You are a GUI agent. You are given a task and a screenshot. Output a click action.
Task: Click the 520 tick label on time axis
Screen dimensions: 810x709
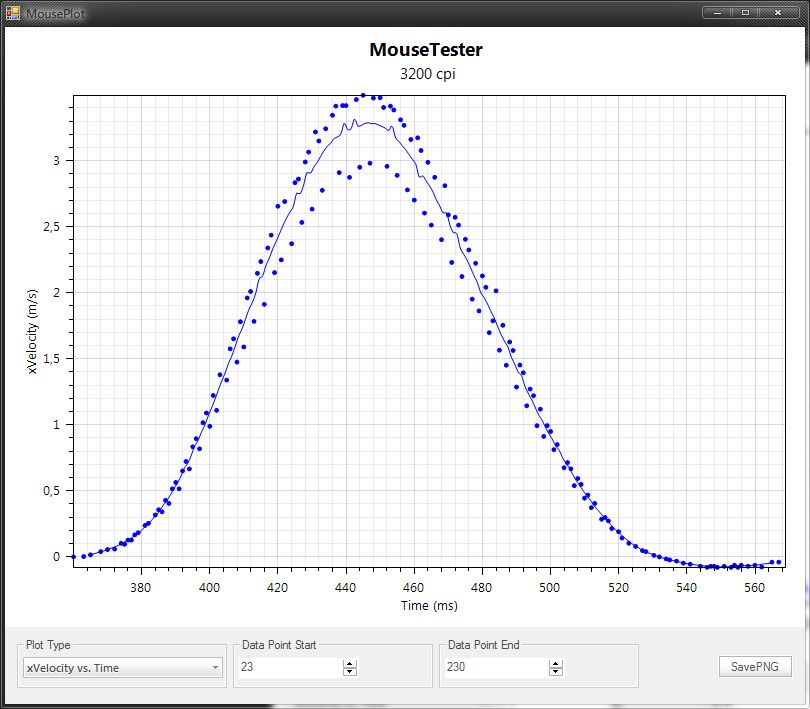(x=618, y=588)
